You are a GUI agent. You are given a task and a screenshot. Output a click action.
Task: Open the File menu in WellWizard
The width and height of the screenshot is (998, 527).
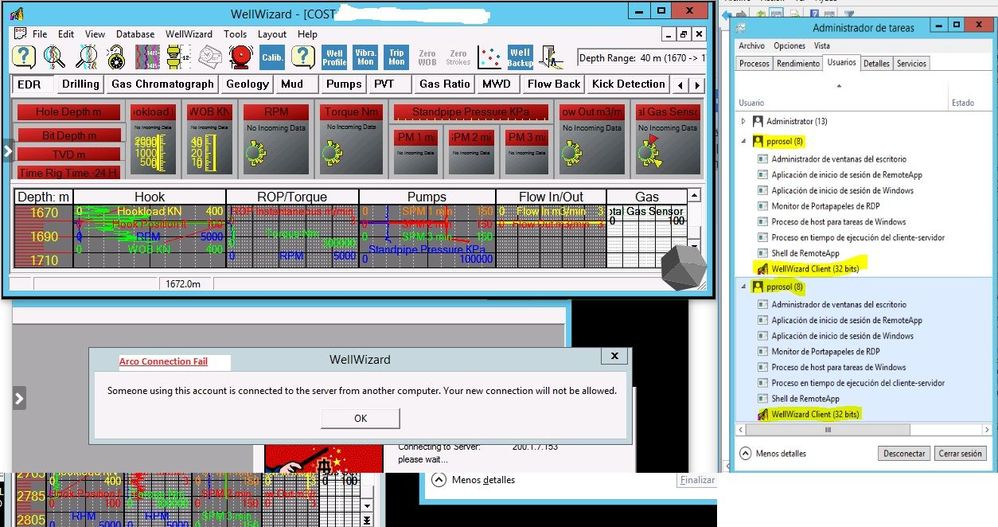pos(39,34)
